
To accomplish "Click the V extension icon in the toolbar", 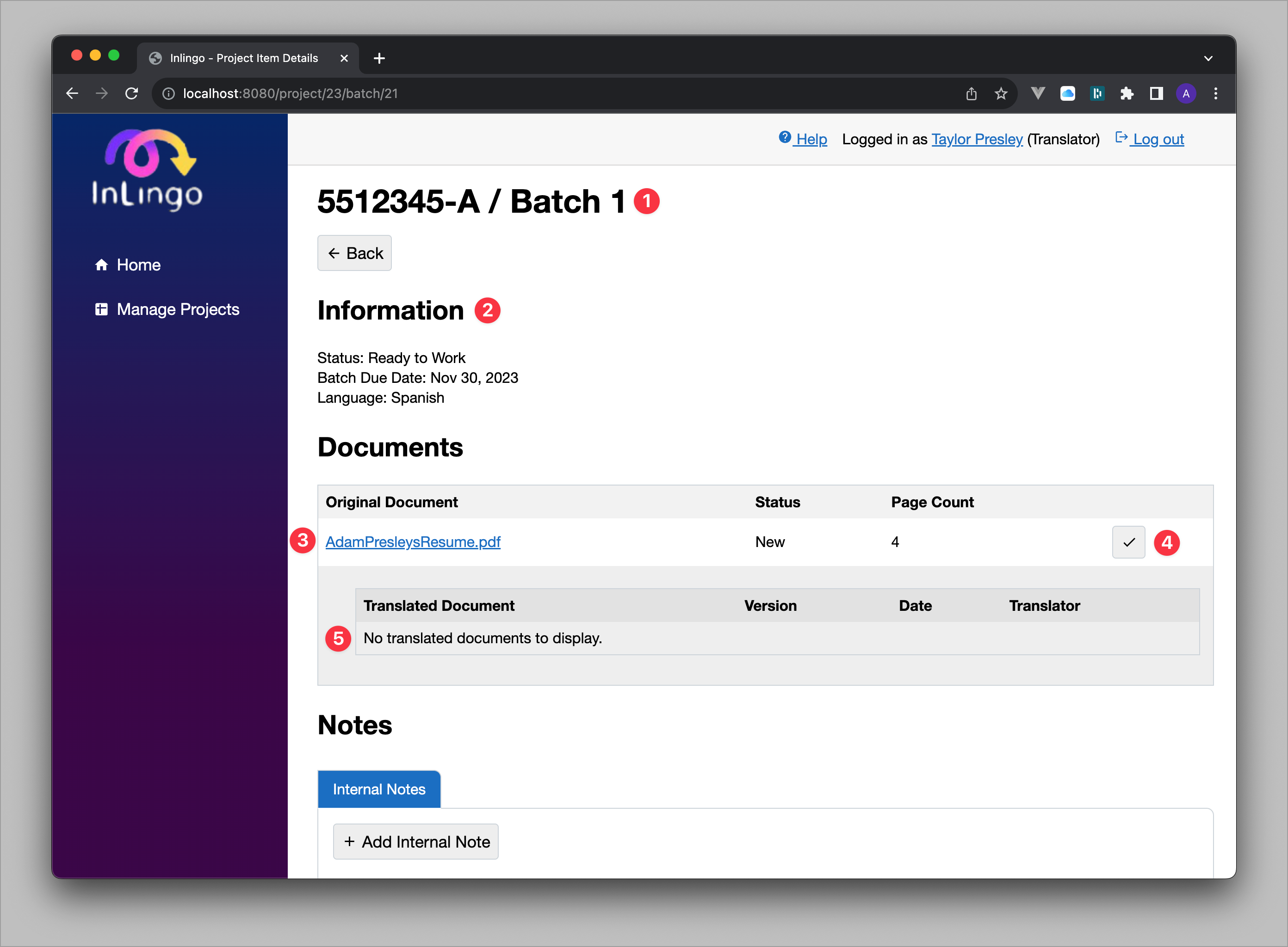I will pos(1038,93).
